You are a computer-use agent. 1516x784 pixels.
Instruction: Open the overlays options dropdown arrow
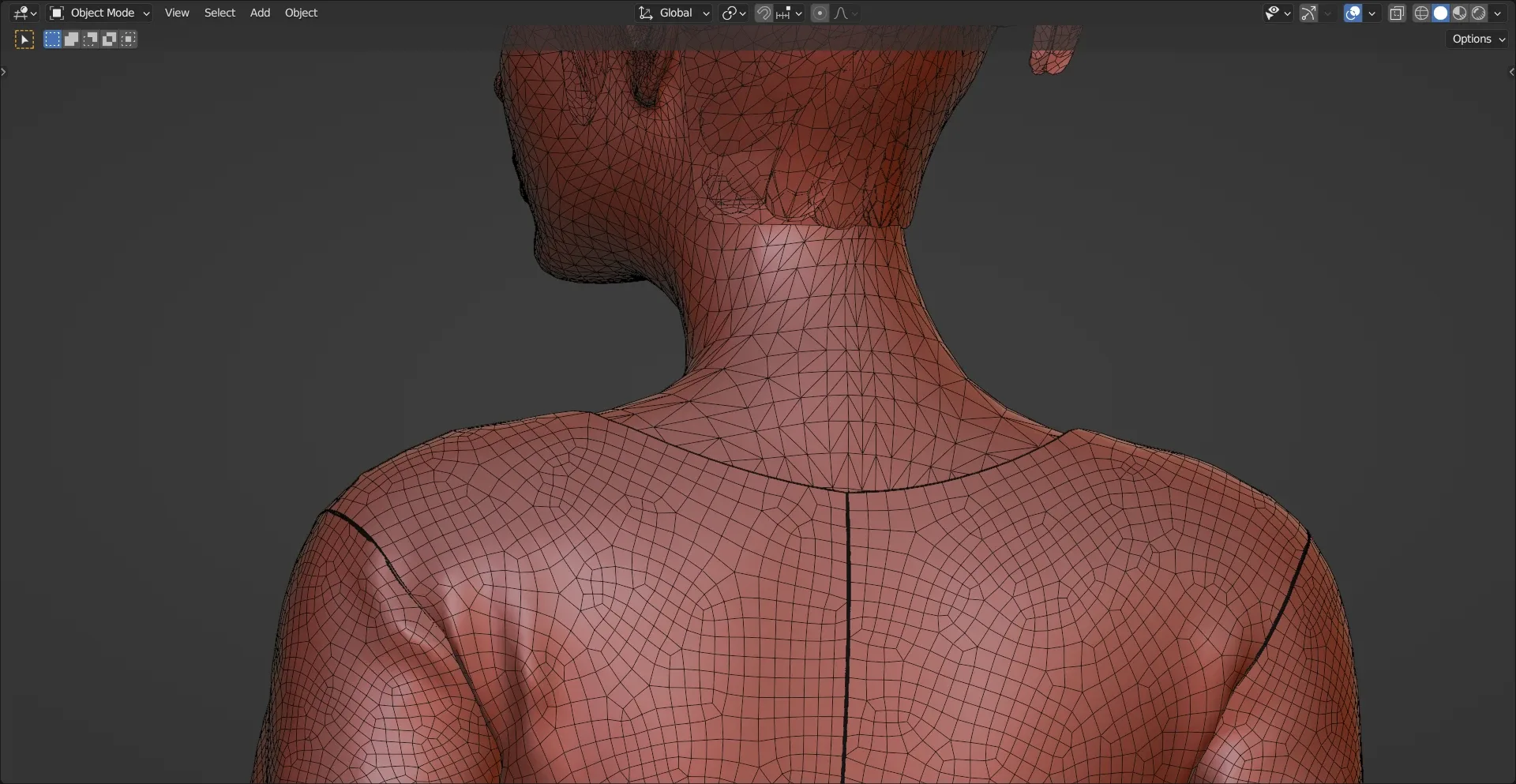[x=1372, y=13]
